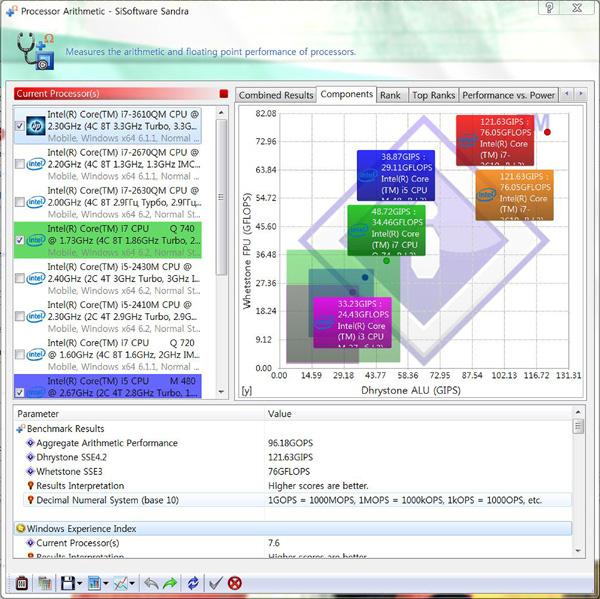Switch to Combined Results tab

276,95
